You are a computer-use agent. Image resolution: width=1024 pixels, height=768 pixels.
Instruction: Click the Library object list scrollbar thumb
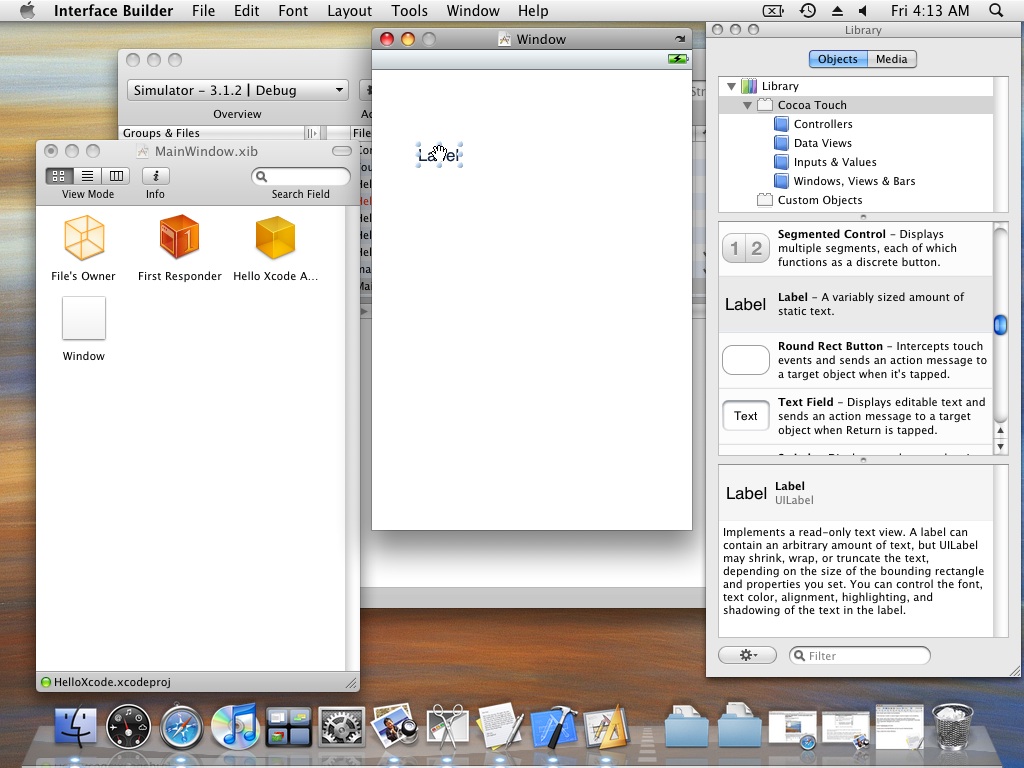point(1000,325)
